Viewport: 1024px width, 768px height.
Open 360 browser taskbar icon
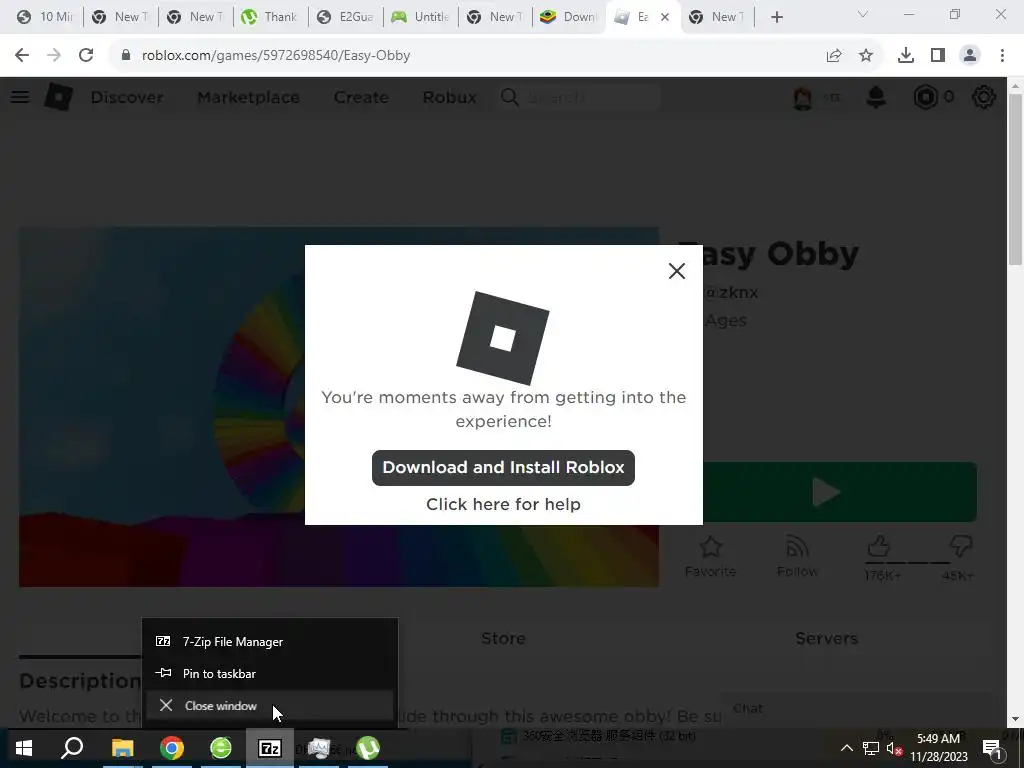[x=221, y=748]
